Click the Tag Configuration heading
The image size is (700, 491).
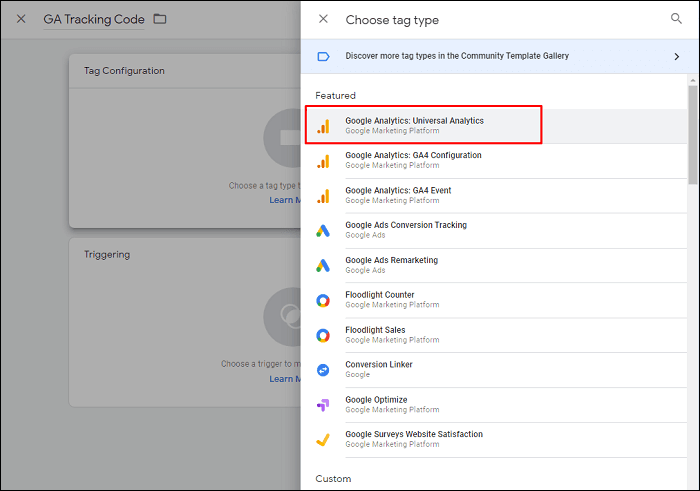coord(124,71)
